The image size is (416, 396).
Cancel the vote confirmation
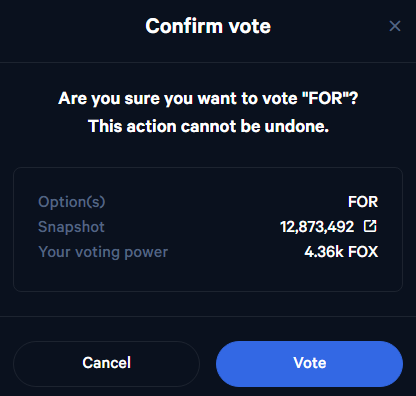tap(106, 364)
